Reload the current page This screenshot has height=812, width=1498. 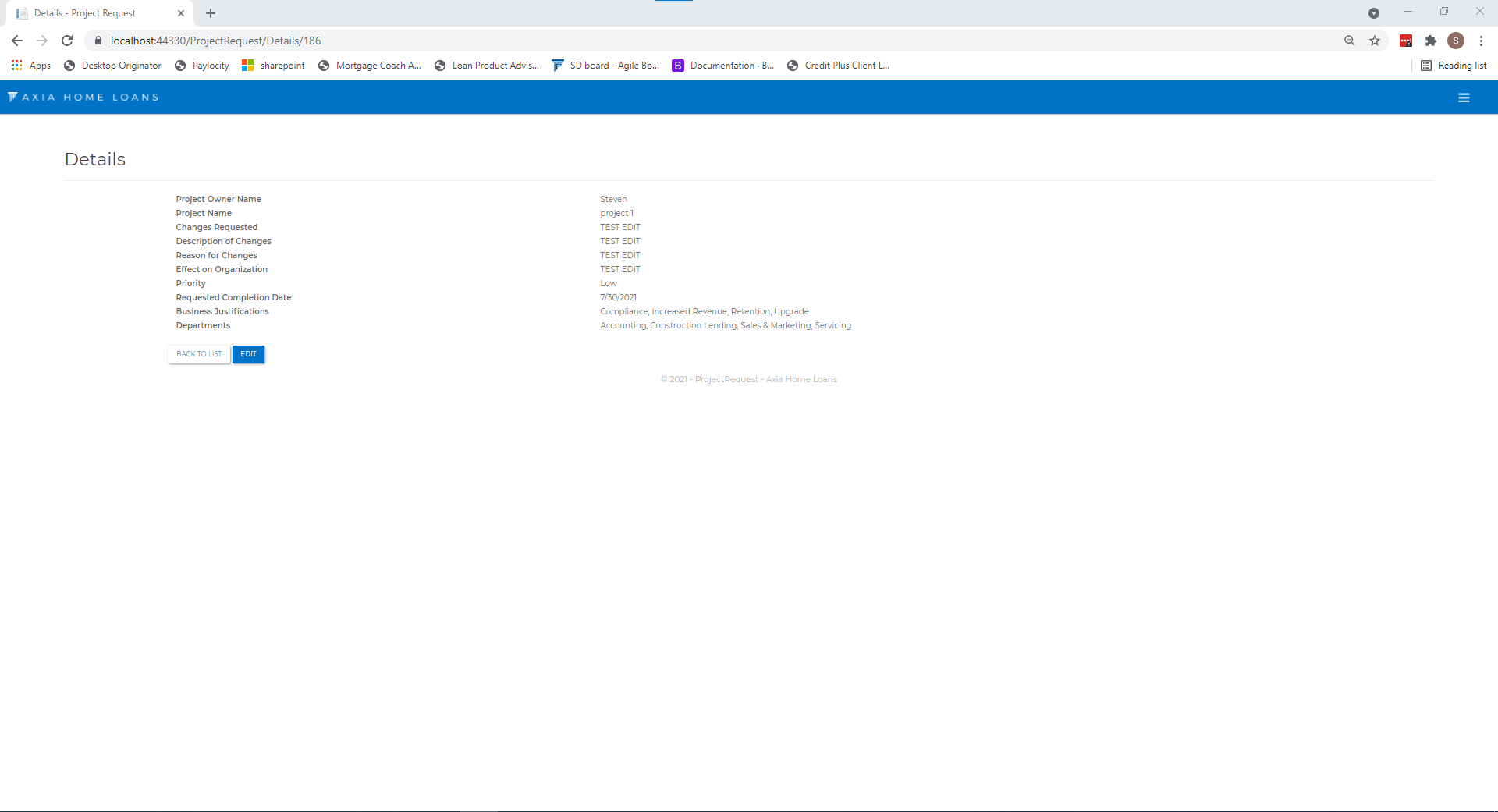(67, 41)
